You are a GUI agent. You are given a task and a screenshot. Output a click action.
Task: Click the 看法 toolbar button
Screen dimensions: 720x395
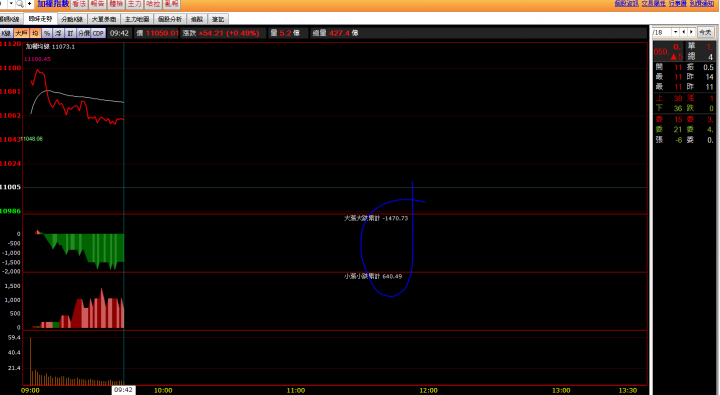[x=79, y=4]
